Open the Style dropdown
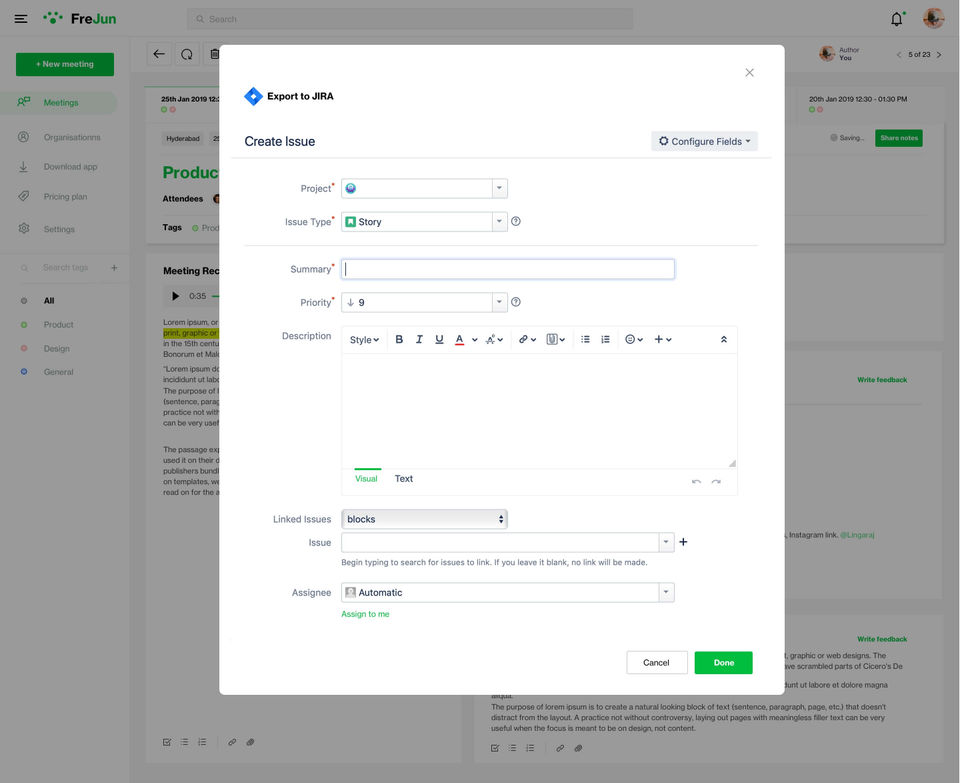960x783 pixels. (364, 340)
